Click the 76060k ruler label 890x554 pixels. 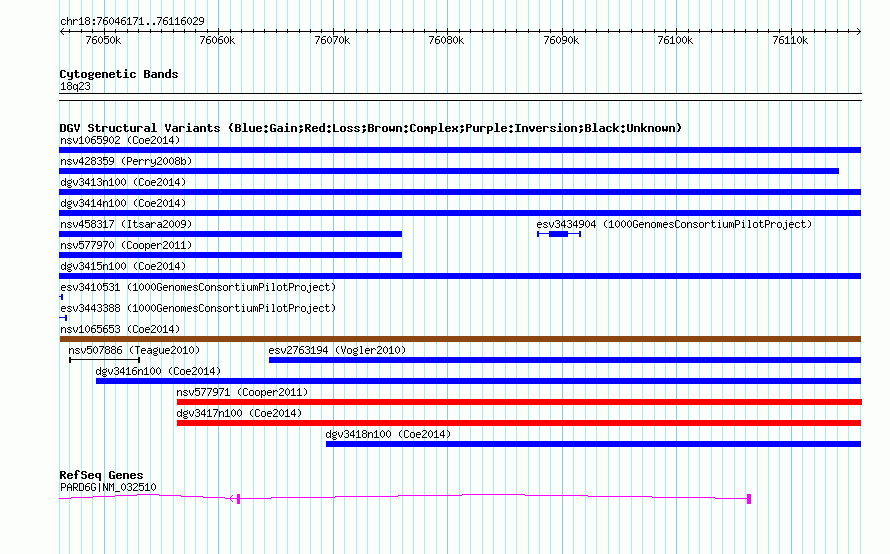pyautogui.click(x=217, y=40)
